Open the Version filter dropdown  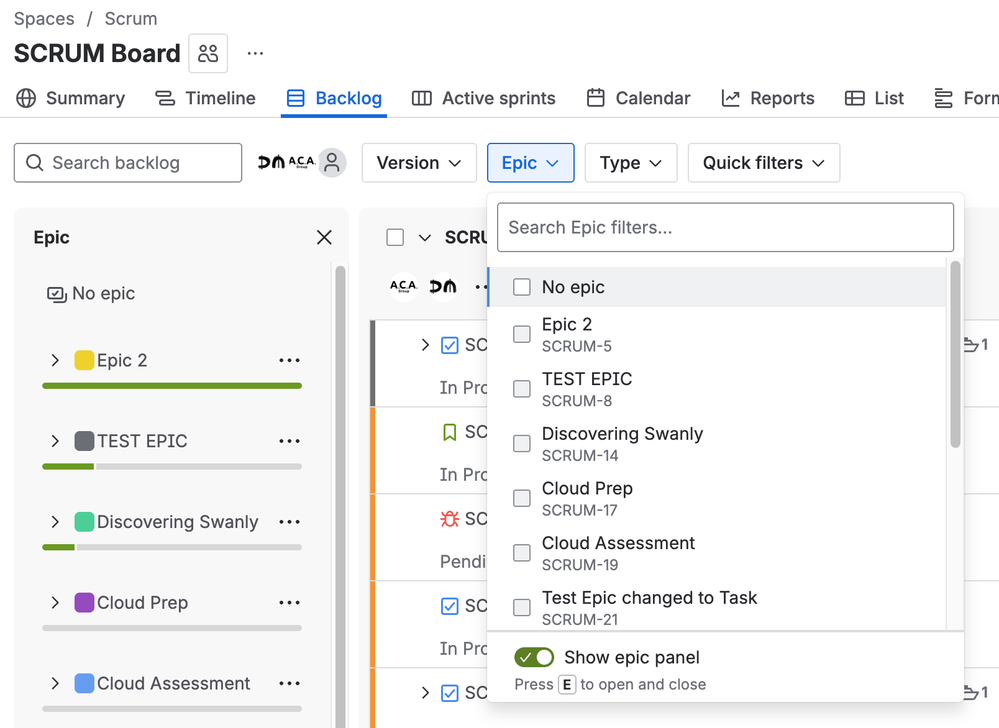pyautogui.click(x=418, y=163)
